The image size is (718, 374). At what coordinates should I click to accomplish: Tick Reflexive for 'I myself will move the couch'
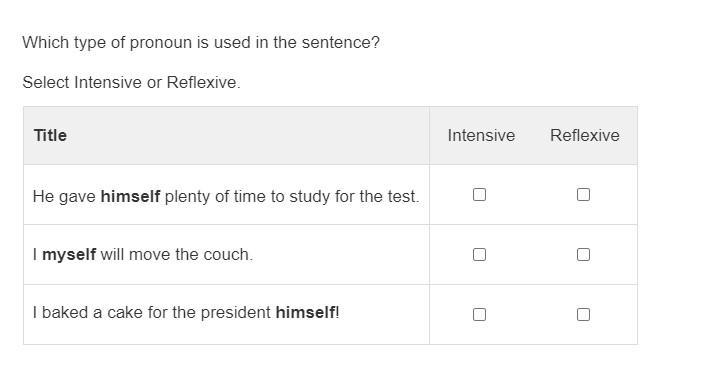coord(583,255)
